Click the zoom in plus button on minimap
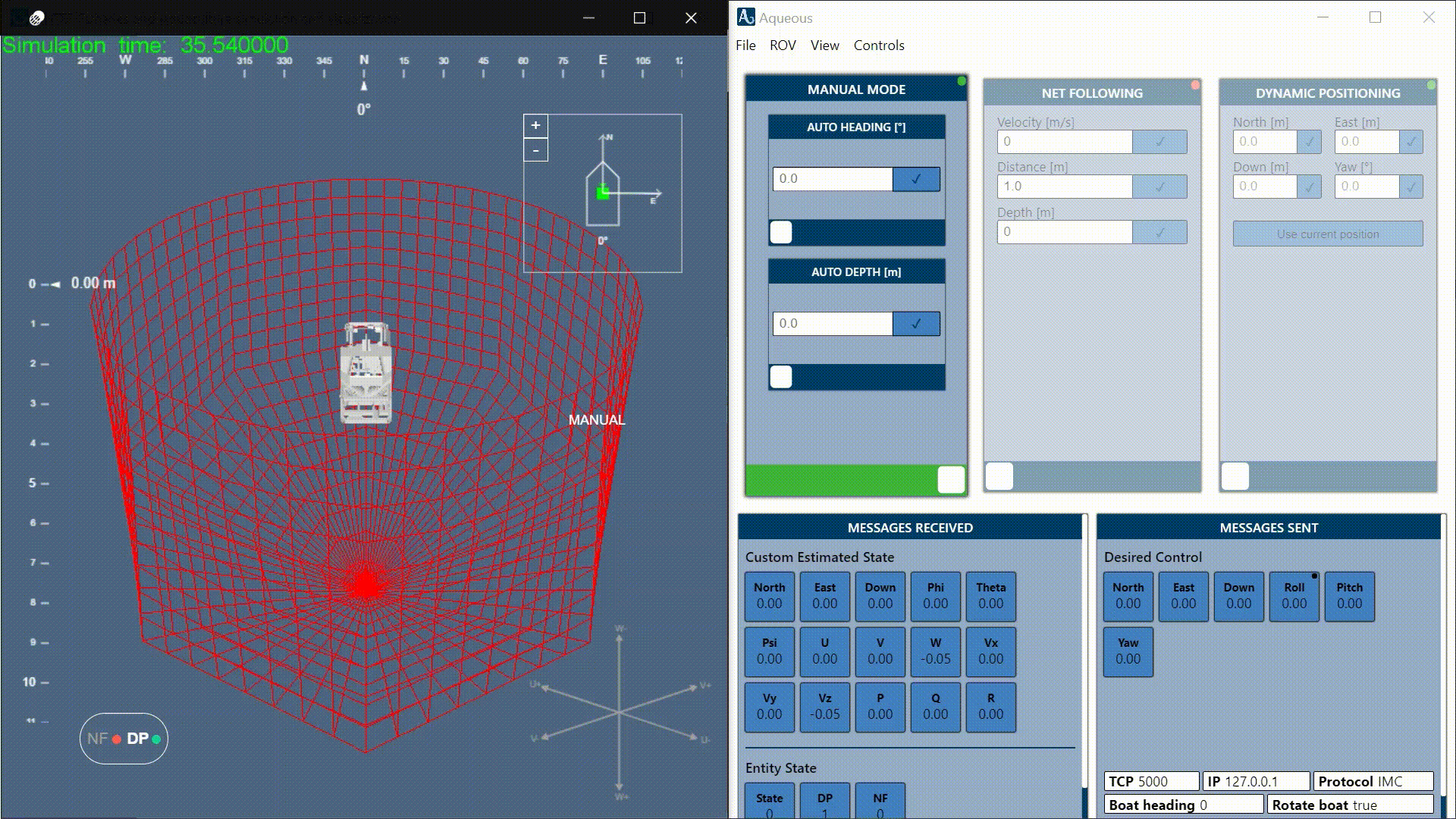 [535, 126]
